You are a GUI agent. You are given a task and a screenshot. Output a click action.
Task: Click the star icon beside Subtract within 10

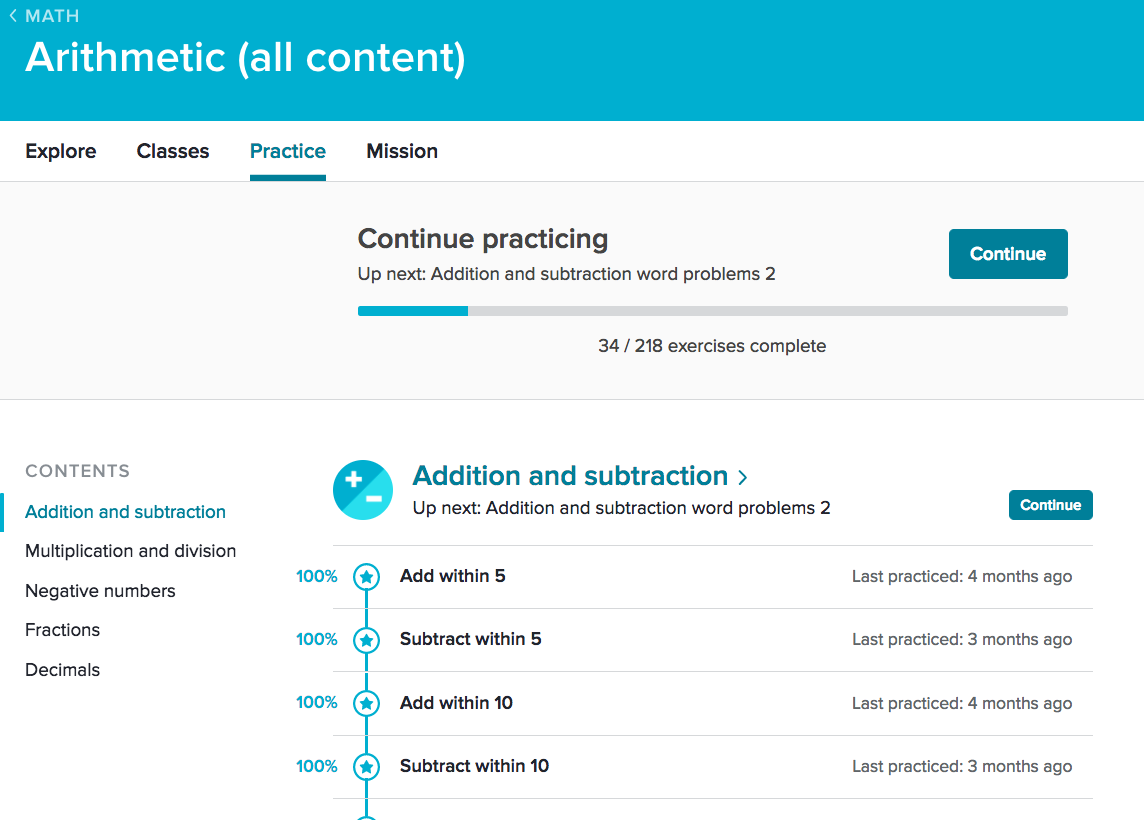pos(366,767)
